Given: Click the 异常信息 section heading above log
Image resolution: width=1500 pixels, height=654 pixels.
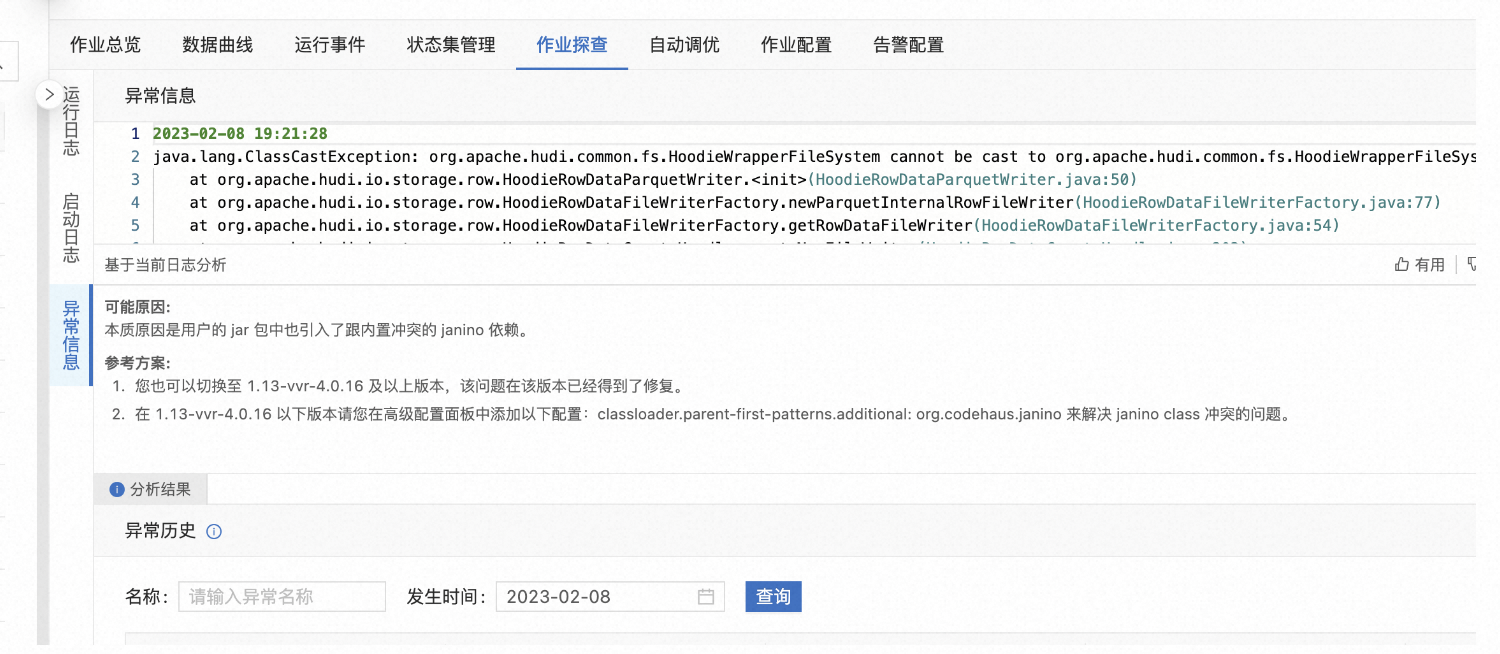Looking at the screenshot, I should point(160,96).
